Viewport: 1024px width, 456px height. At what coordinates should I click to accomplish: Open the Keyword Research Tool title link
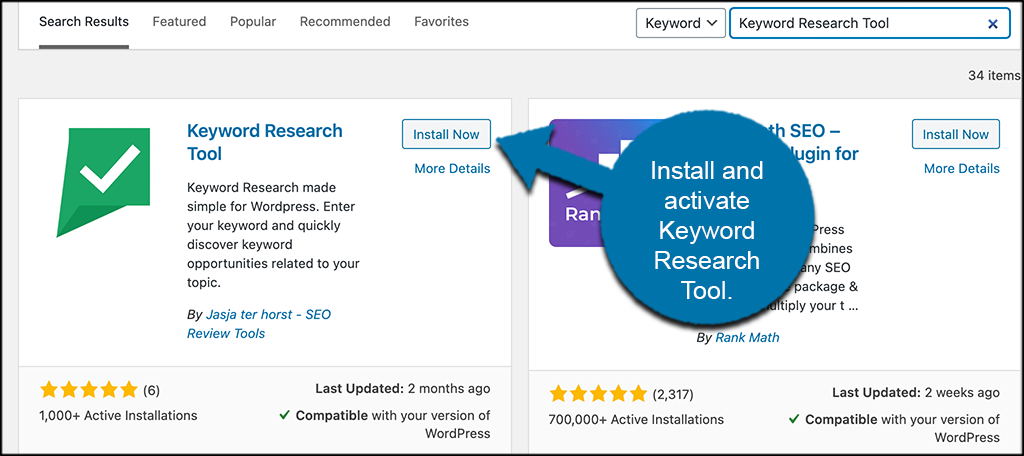pos(264,142)
